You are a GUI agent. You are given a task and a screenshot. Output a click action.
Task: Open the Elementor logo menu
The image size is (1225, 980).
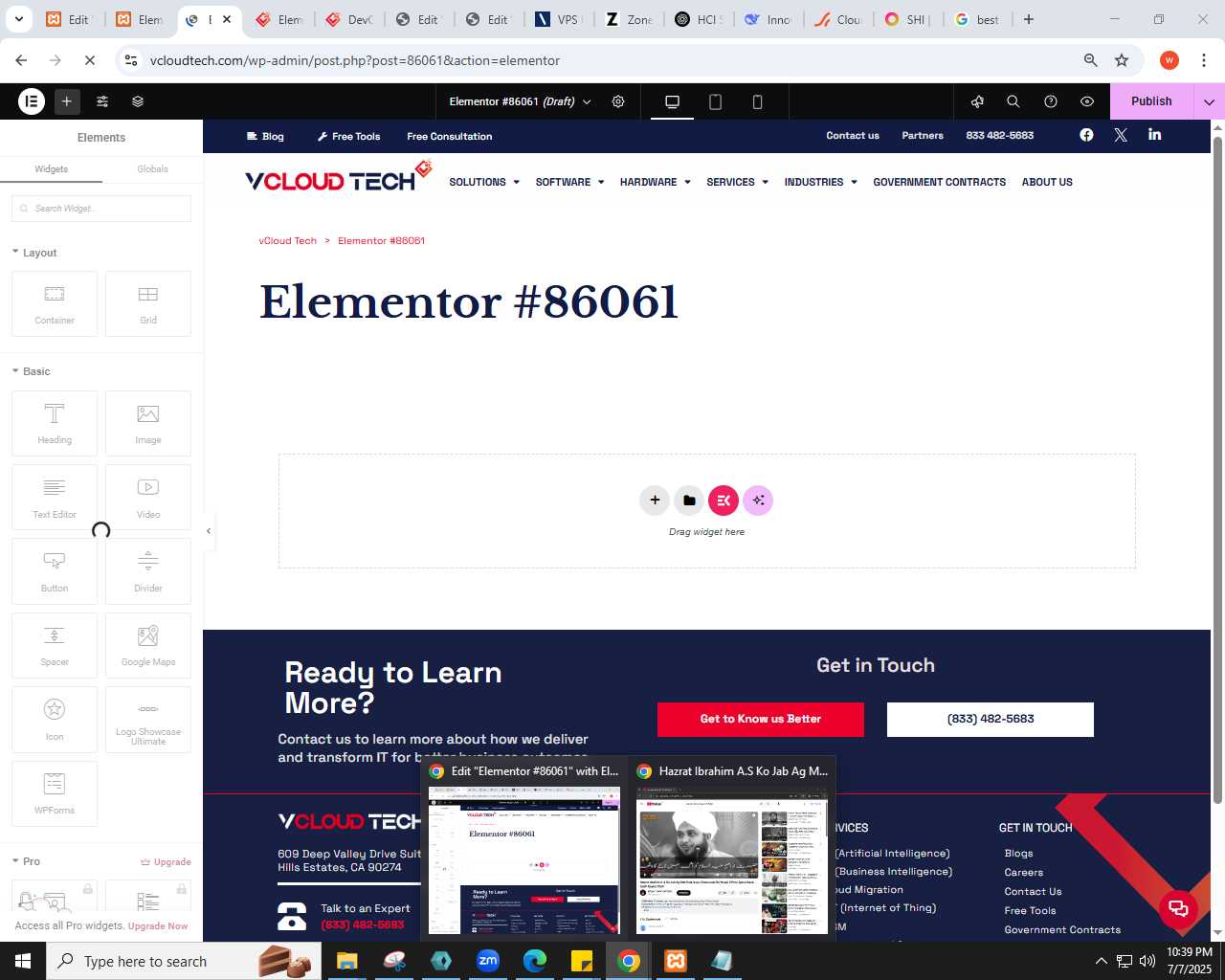pyautogui.click(x=32, y=100)
